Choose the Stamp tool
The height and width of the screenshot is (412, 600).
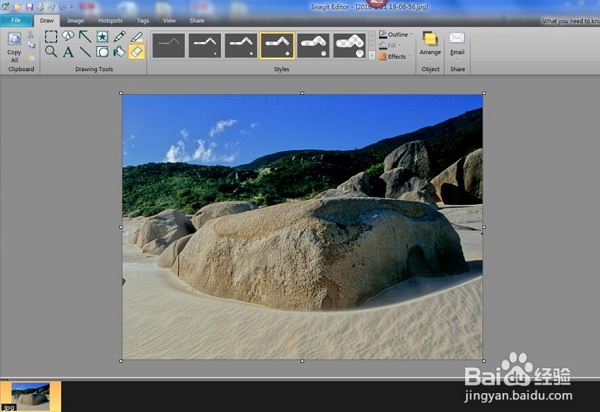click(x=102, y=37)
